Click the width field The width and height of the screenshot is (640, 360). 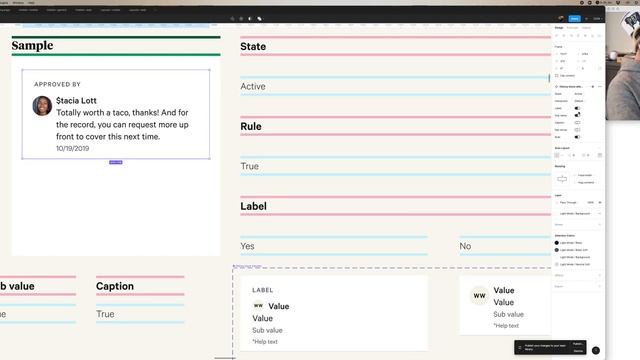click(564, 61)
